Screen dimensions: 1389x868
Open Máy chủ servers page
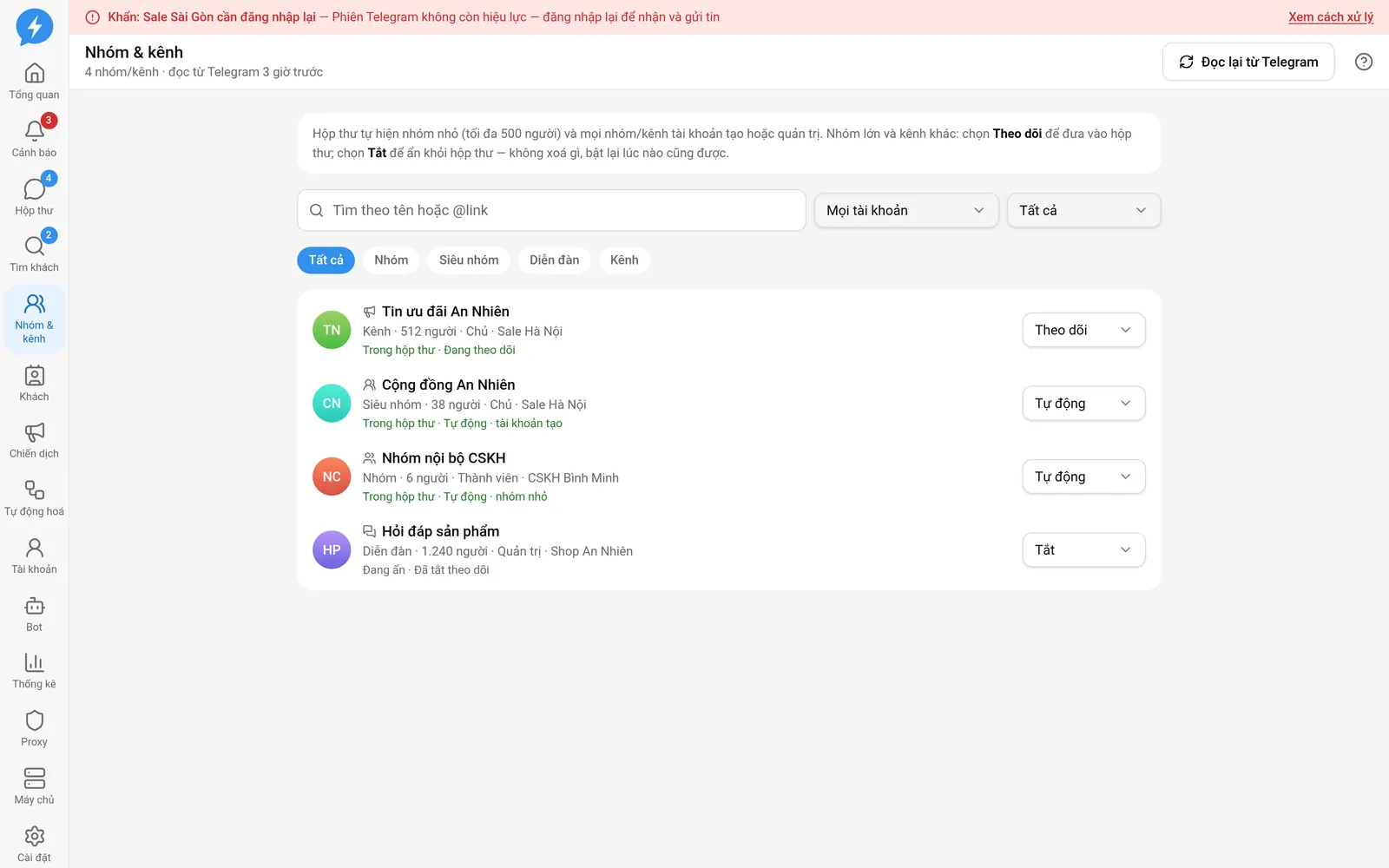tap(35, 786)
